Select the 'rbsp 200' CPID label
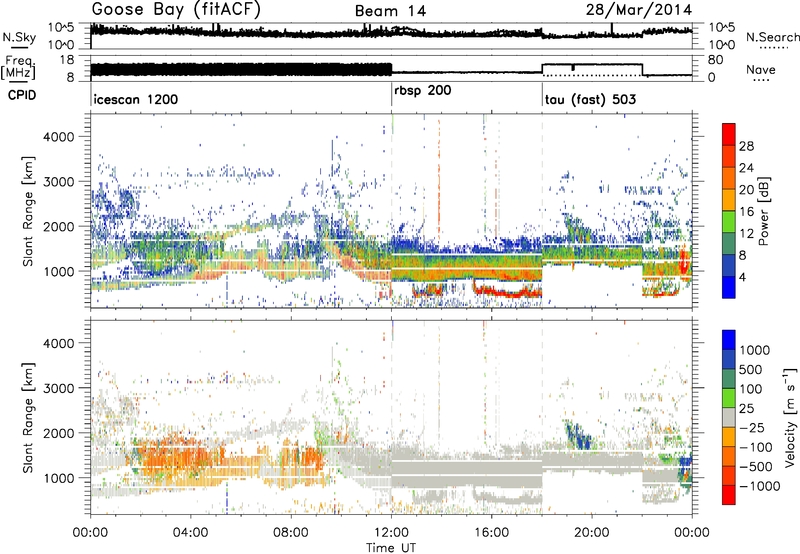The height and width of the screenshot is (554, 800). pyautogui.click(x=422, y=91)
